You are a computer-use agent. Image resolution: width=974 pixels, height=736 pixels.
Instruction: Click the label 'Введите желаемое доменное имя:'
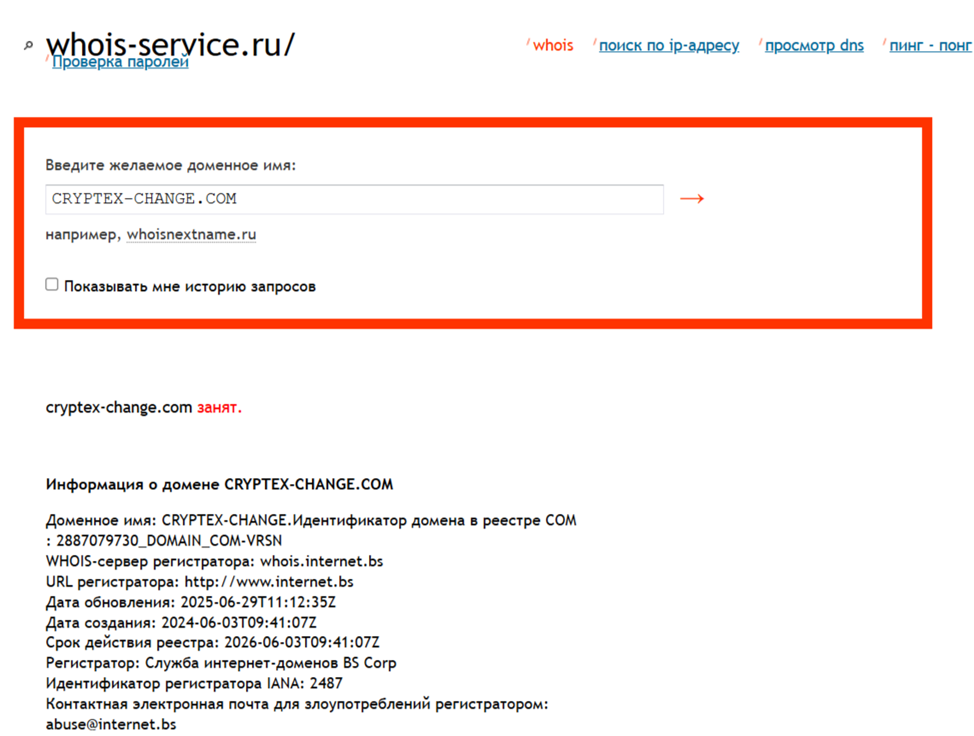(171, 165)
